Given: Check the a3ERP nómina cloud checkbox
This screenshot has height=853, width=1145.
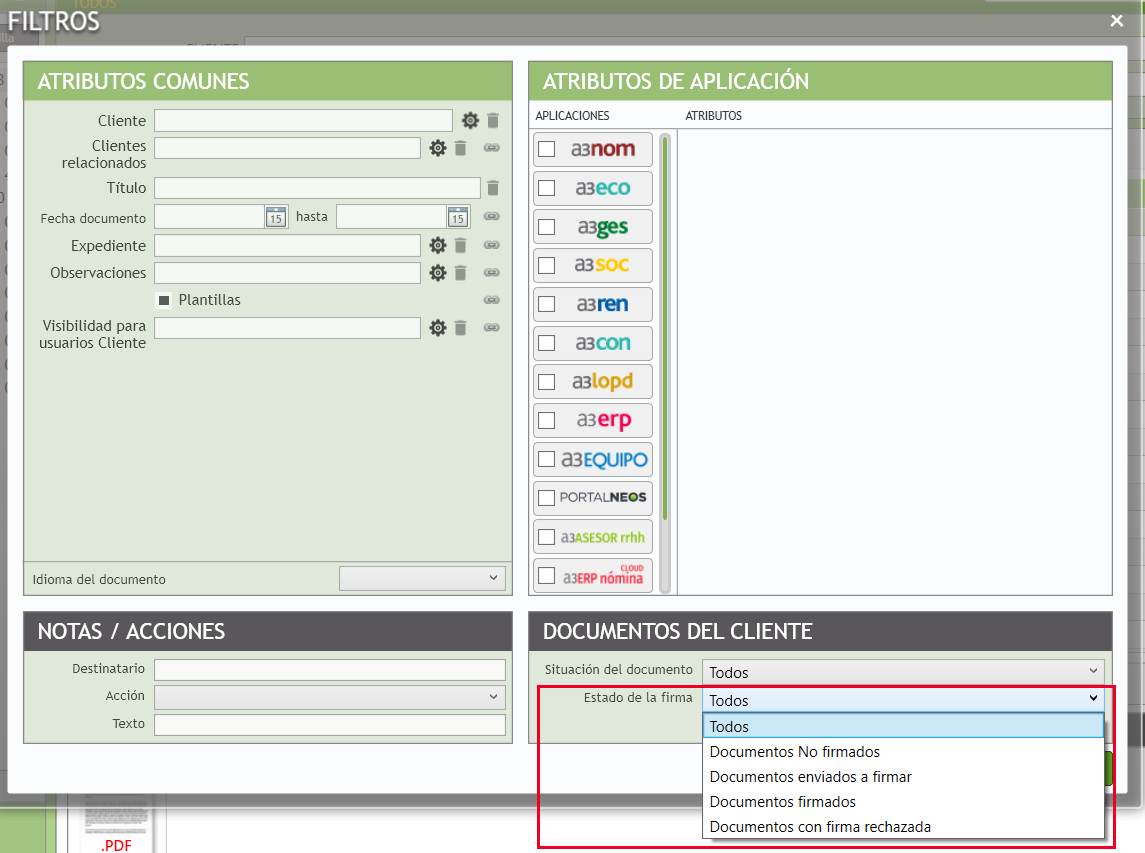Looking at the screenshot, I should pos(546,575).
